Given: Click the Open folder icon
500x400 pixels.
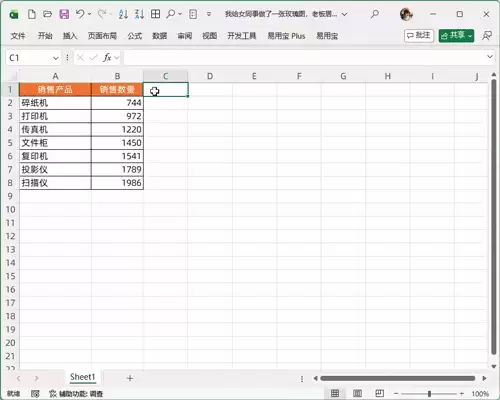Looking at the screenshot, I should point(48,14).
